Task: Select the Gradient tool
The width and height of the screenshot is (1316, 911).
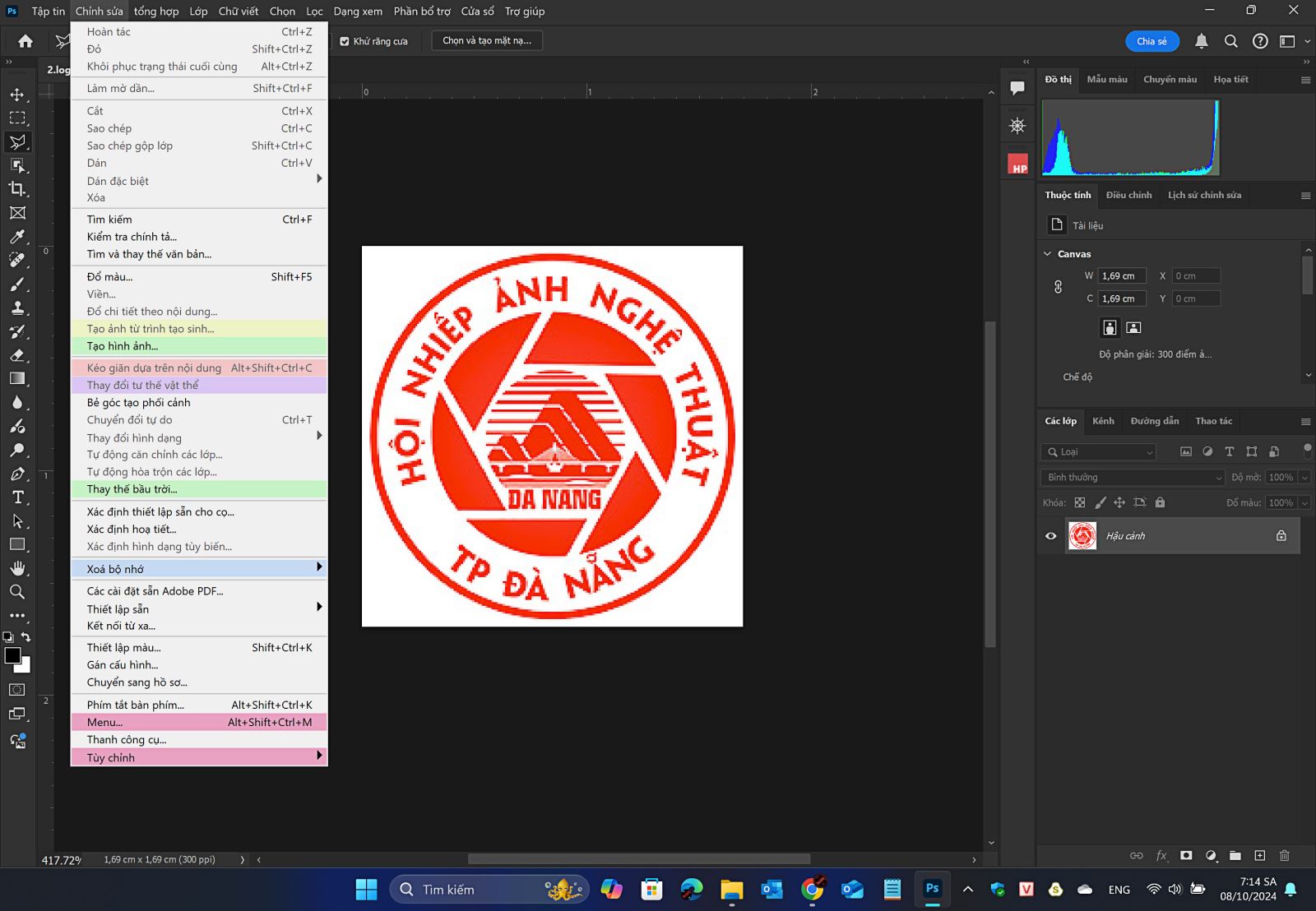Action: [x=17, y=379]
